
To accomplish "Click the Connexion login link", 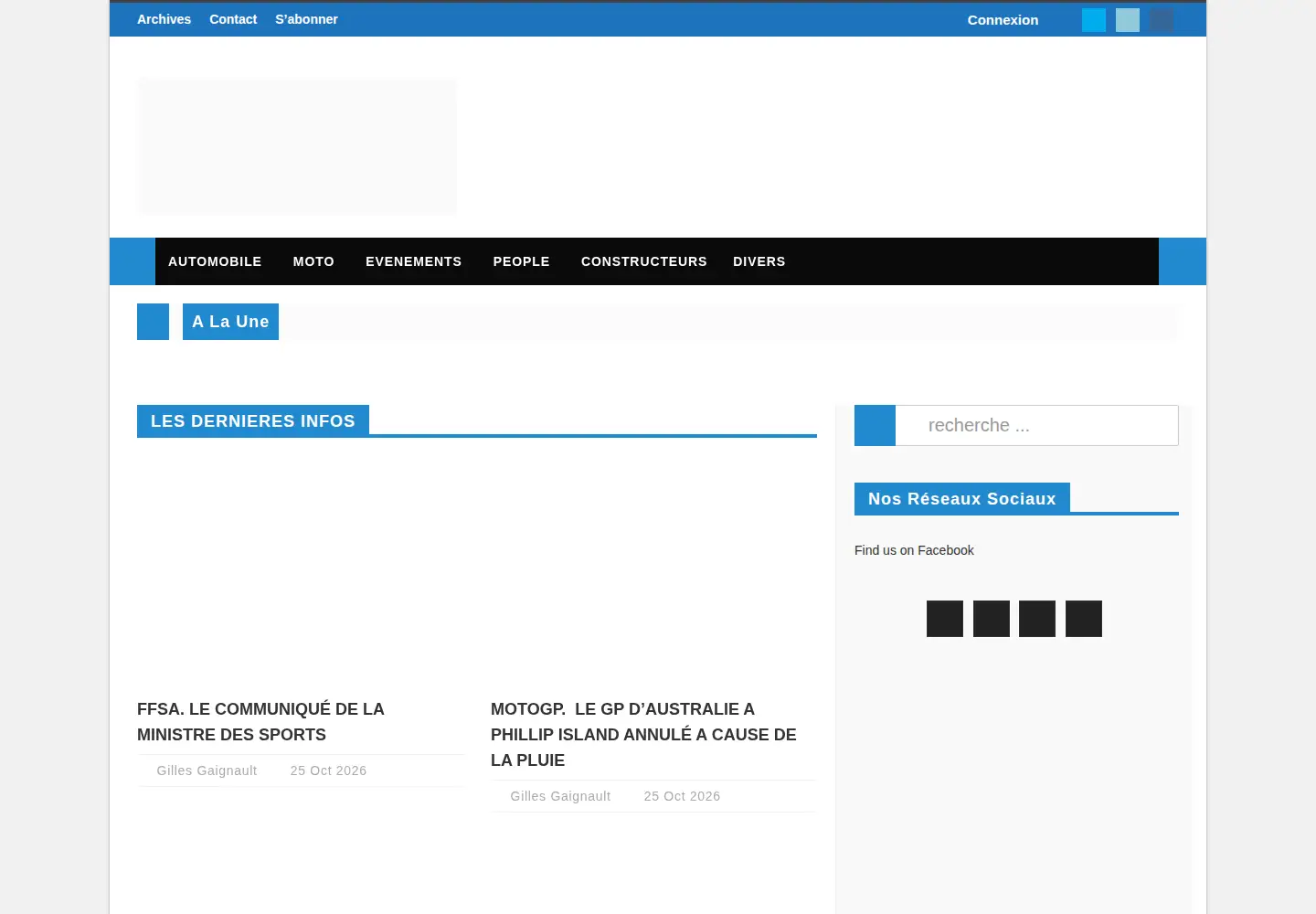I will coord(1003,20).
